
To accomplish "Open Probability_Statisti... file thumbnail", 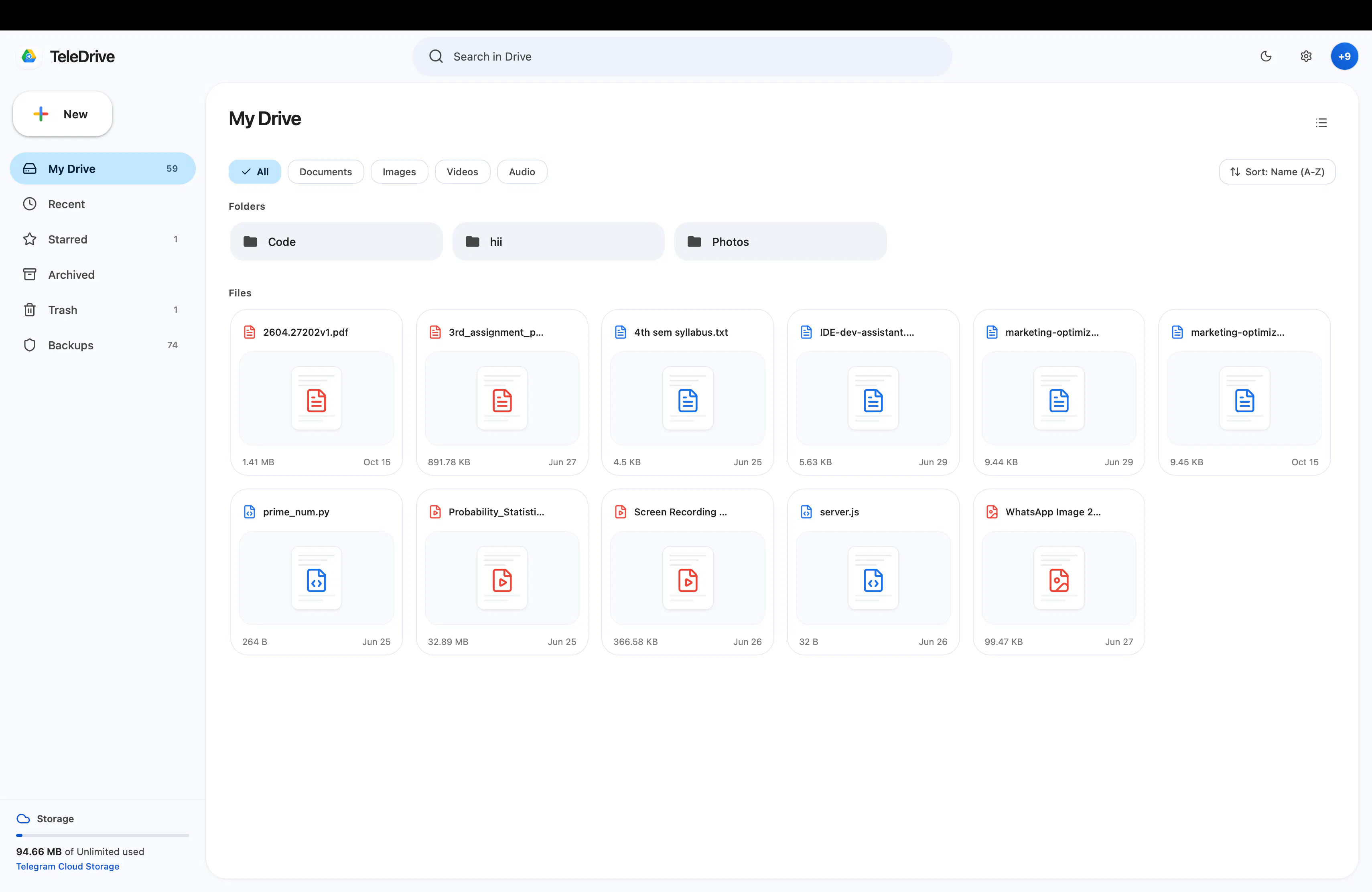I will (501, 578).
